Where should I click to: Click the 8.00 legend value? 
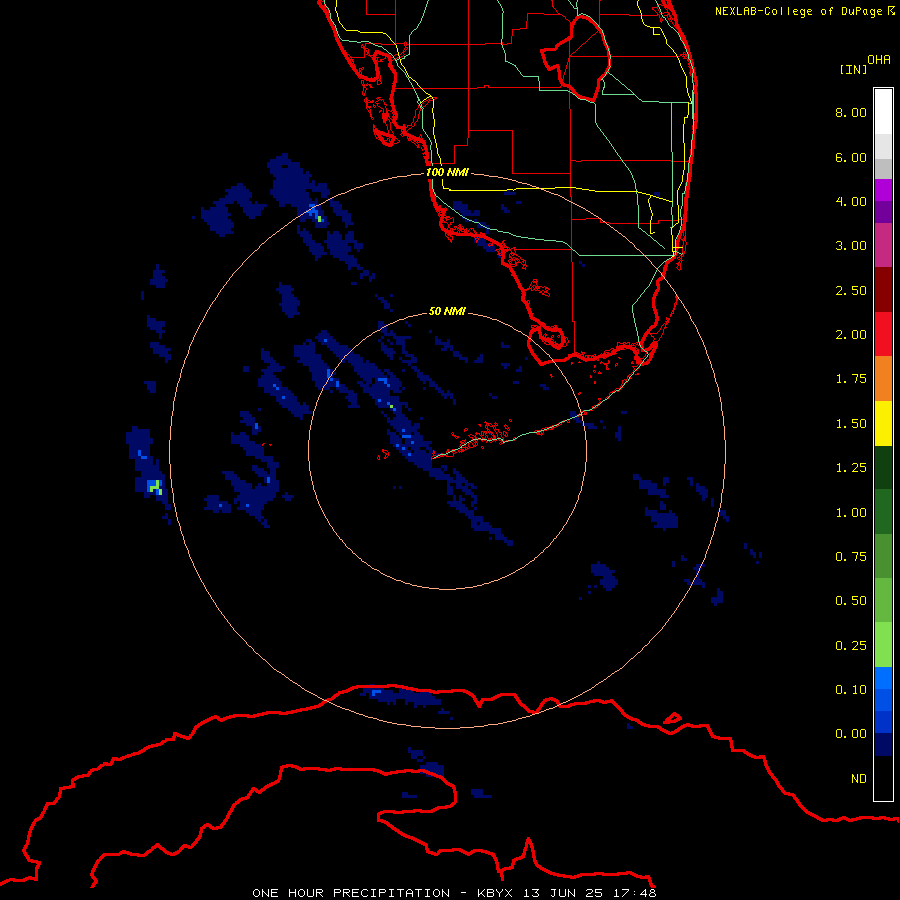(851, 112)
